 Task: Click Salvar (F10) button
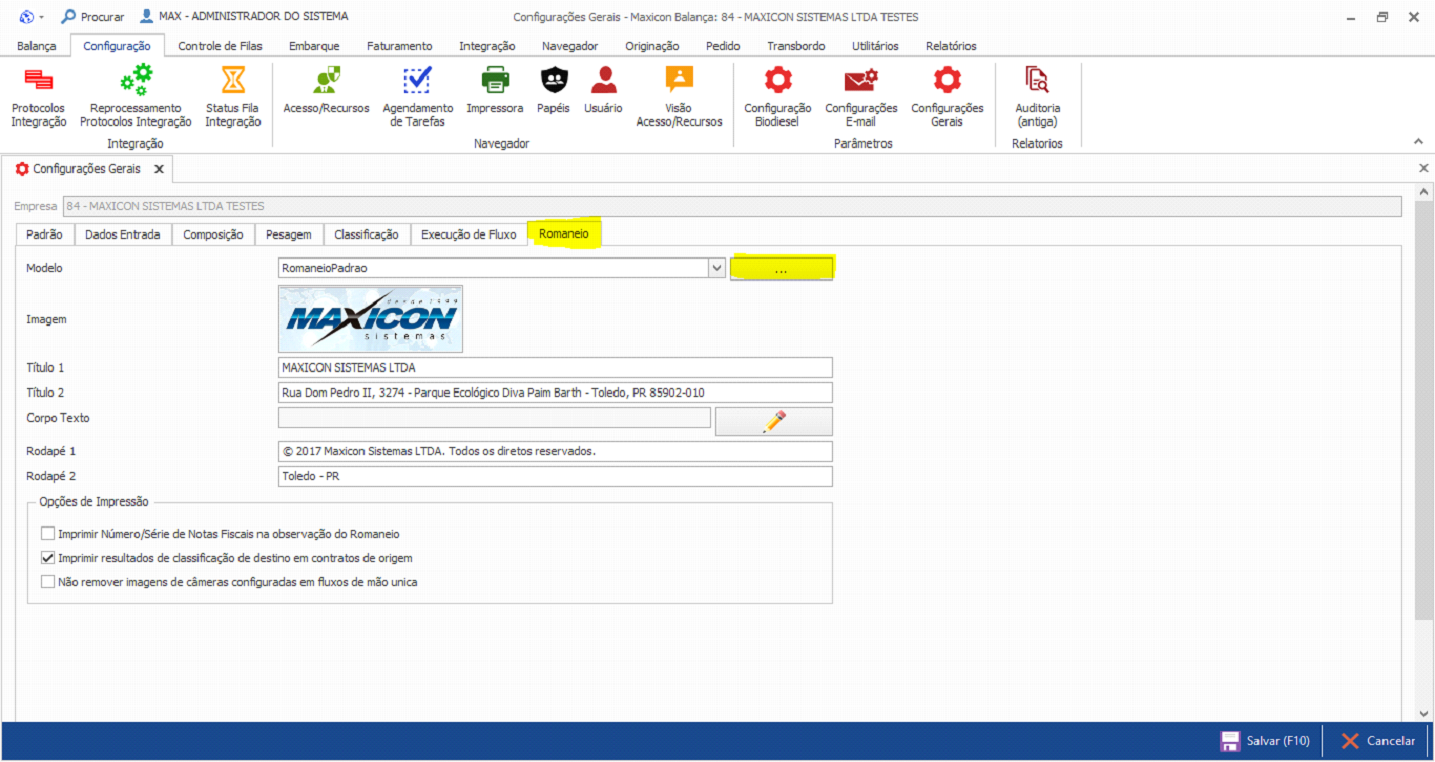(1265, 741)
